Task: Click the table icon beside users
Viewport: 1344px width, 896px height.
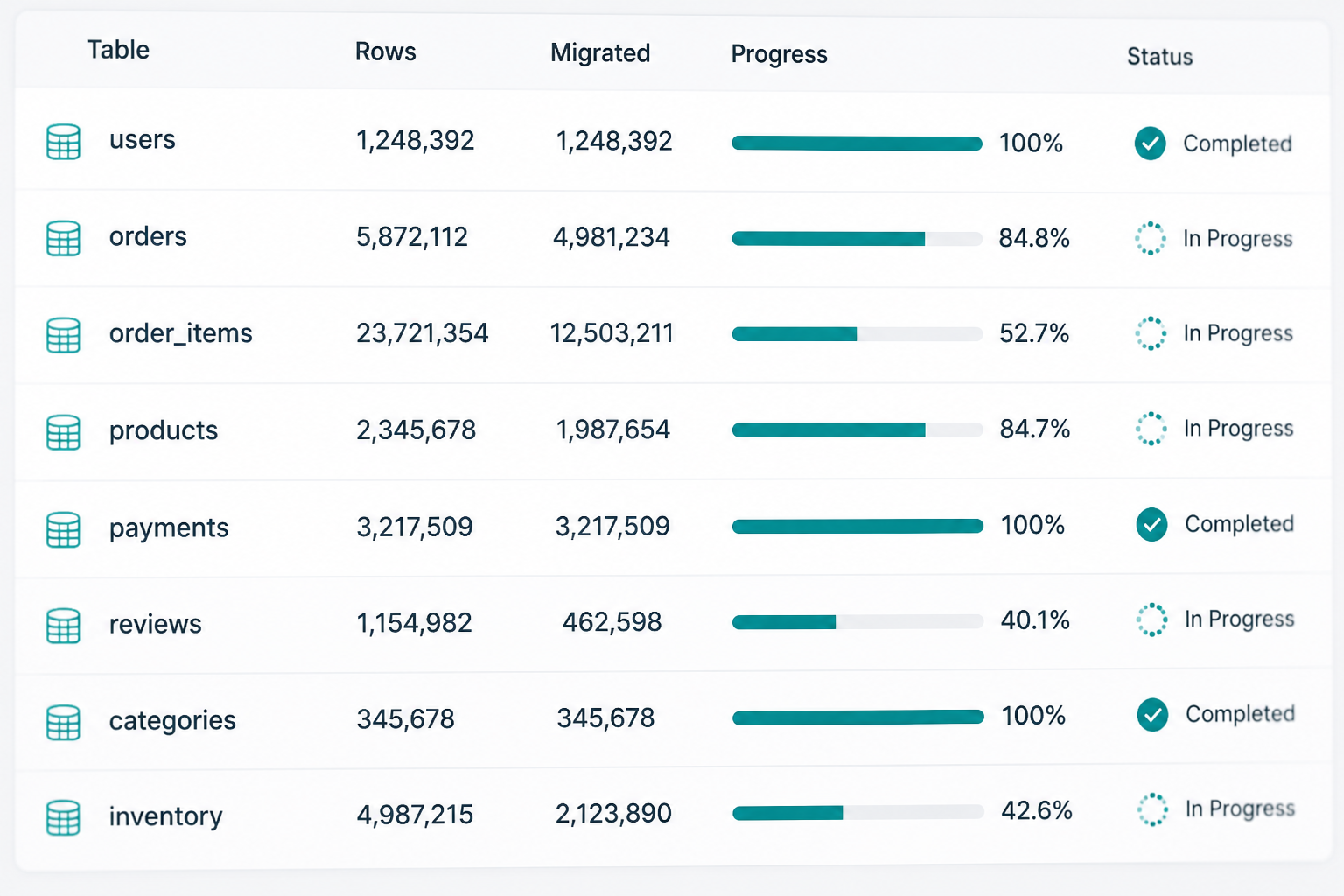Action: pos(63,142)
